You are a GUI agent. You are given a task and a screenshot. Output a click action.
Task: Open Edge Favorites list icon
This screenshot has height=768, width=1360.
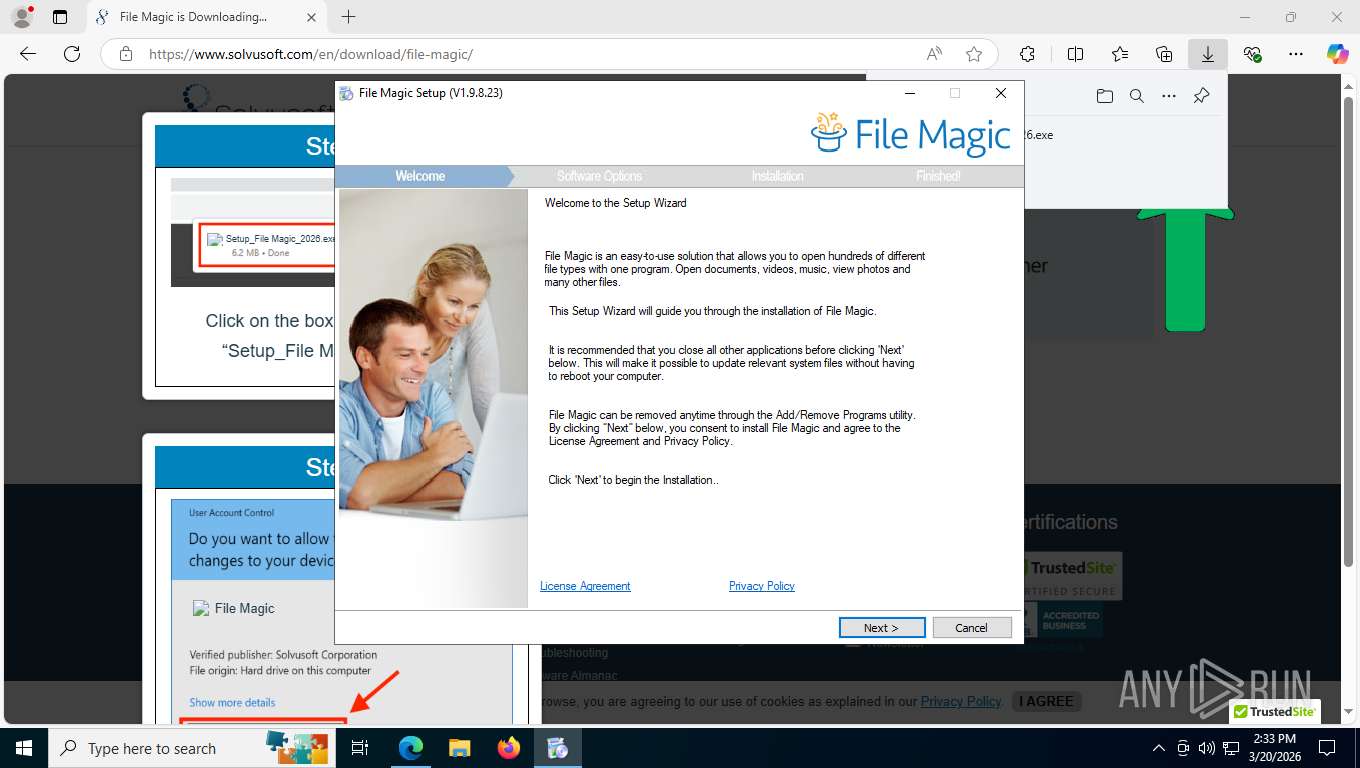coord(1120,54)
